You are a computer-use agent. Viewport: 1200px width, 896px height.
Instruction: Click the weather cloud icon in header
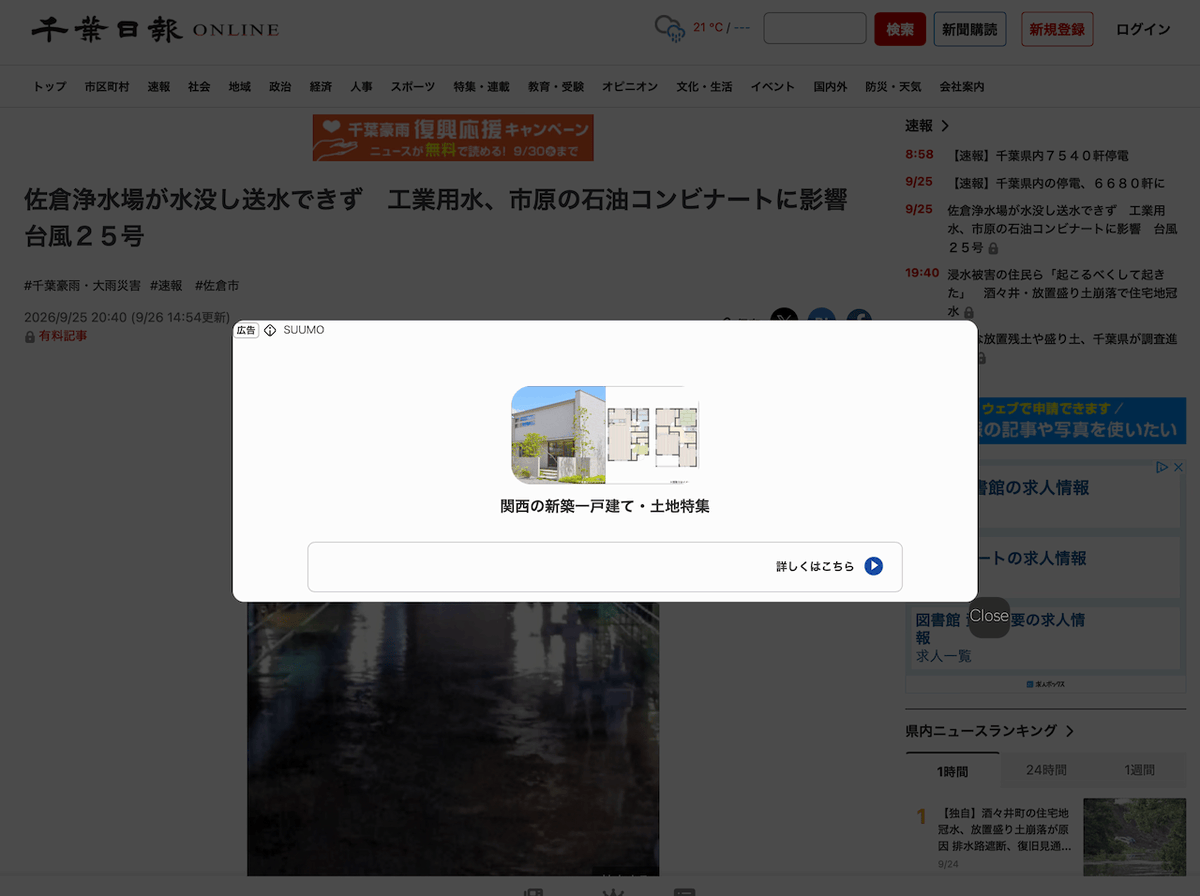669,28
